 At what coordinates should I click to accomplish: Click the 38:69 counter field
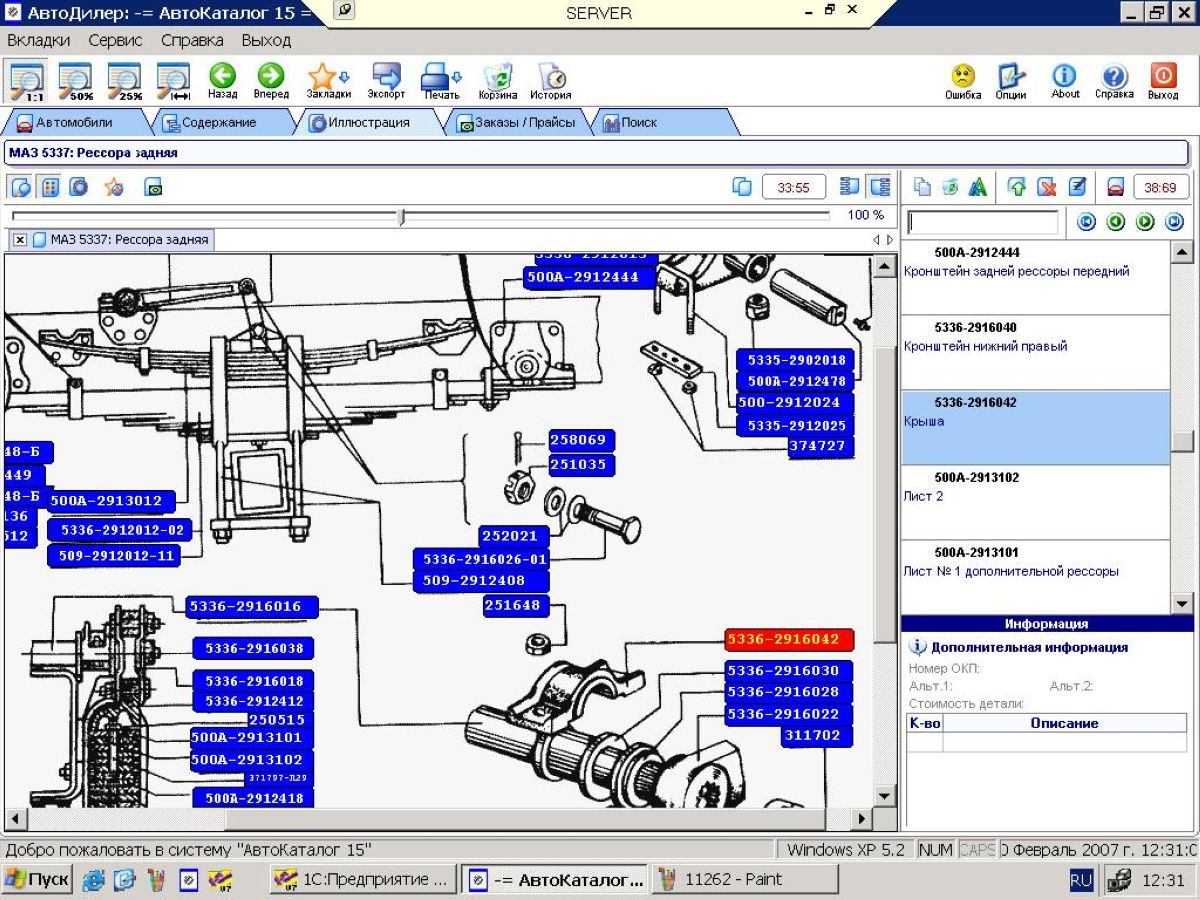coord(1160,187)
